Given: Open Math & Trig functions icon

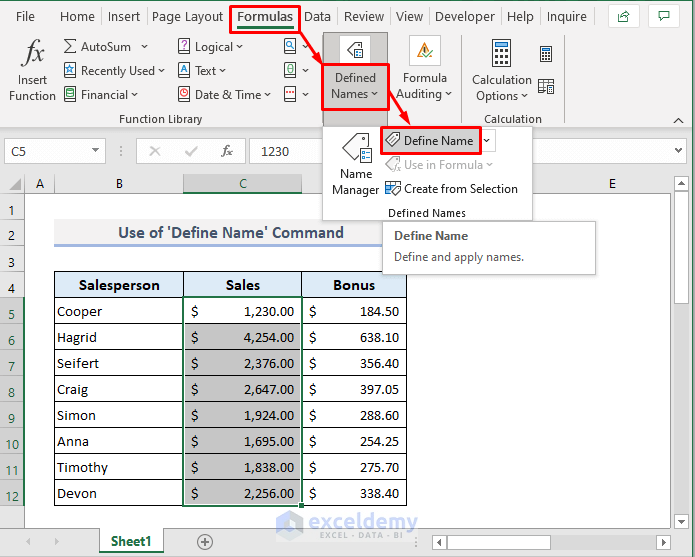Looking at the screenshot, I should pos(290,70).
